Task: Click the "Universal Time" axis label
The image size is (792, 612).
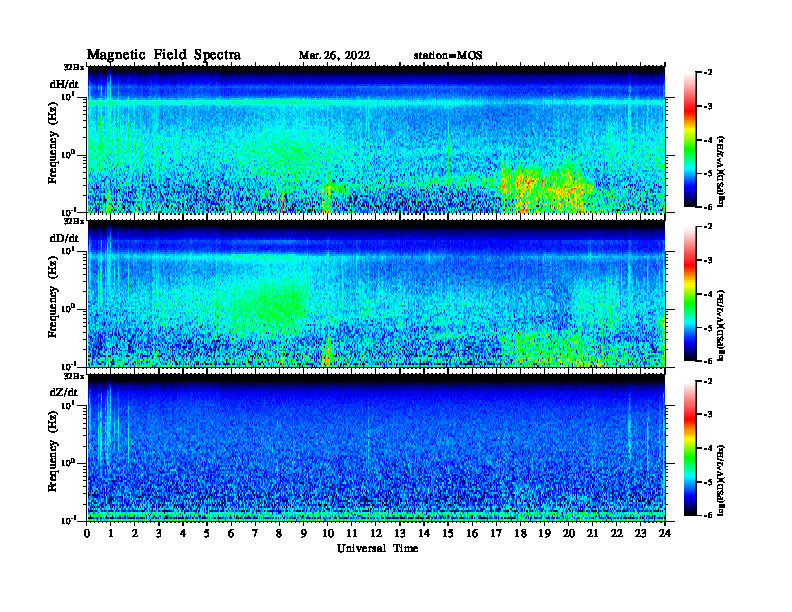Action: pos(377,548)
